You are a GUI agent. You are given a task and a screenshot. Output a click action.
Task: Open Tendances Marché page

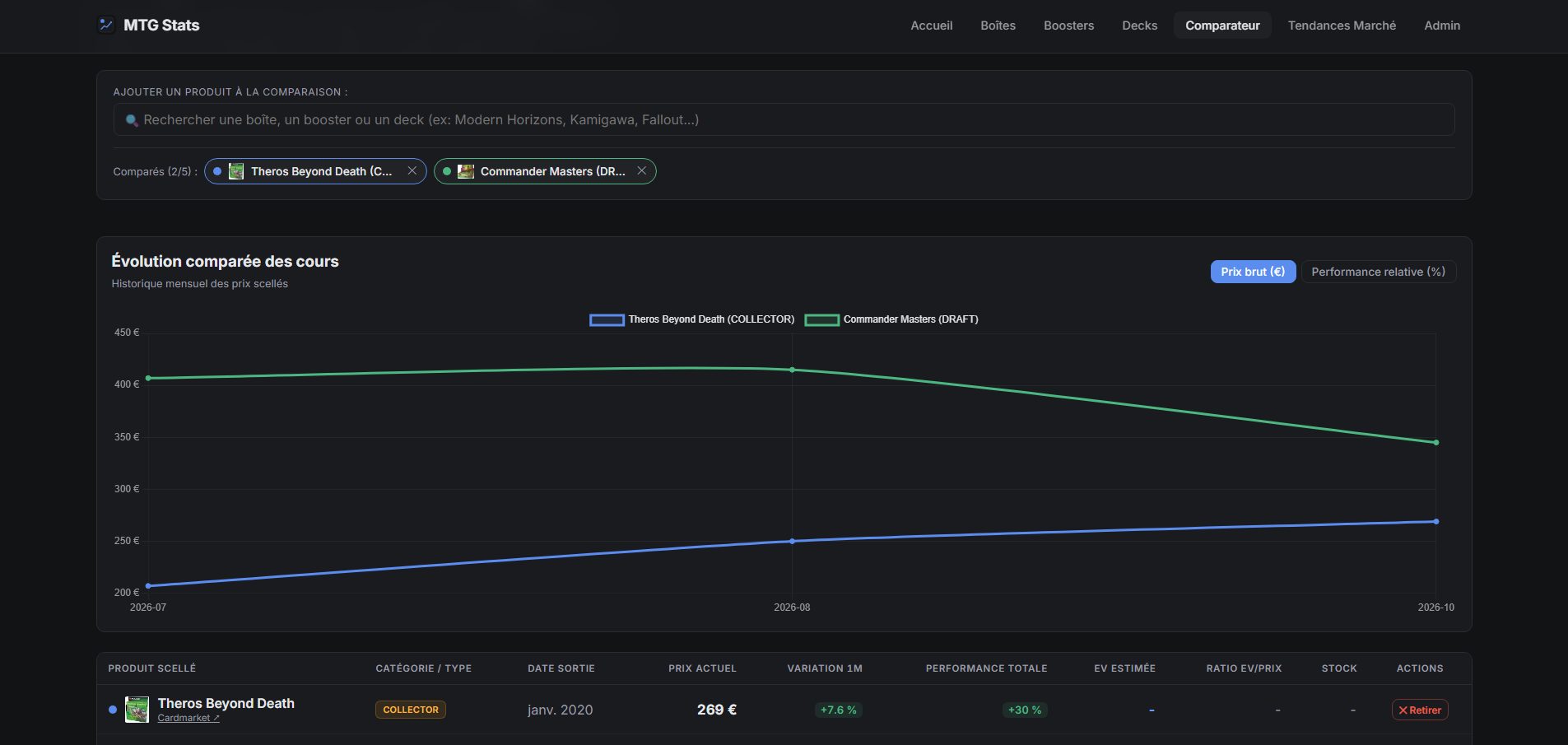(1342, 26)
